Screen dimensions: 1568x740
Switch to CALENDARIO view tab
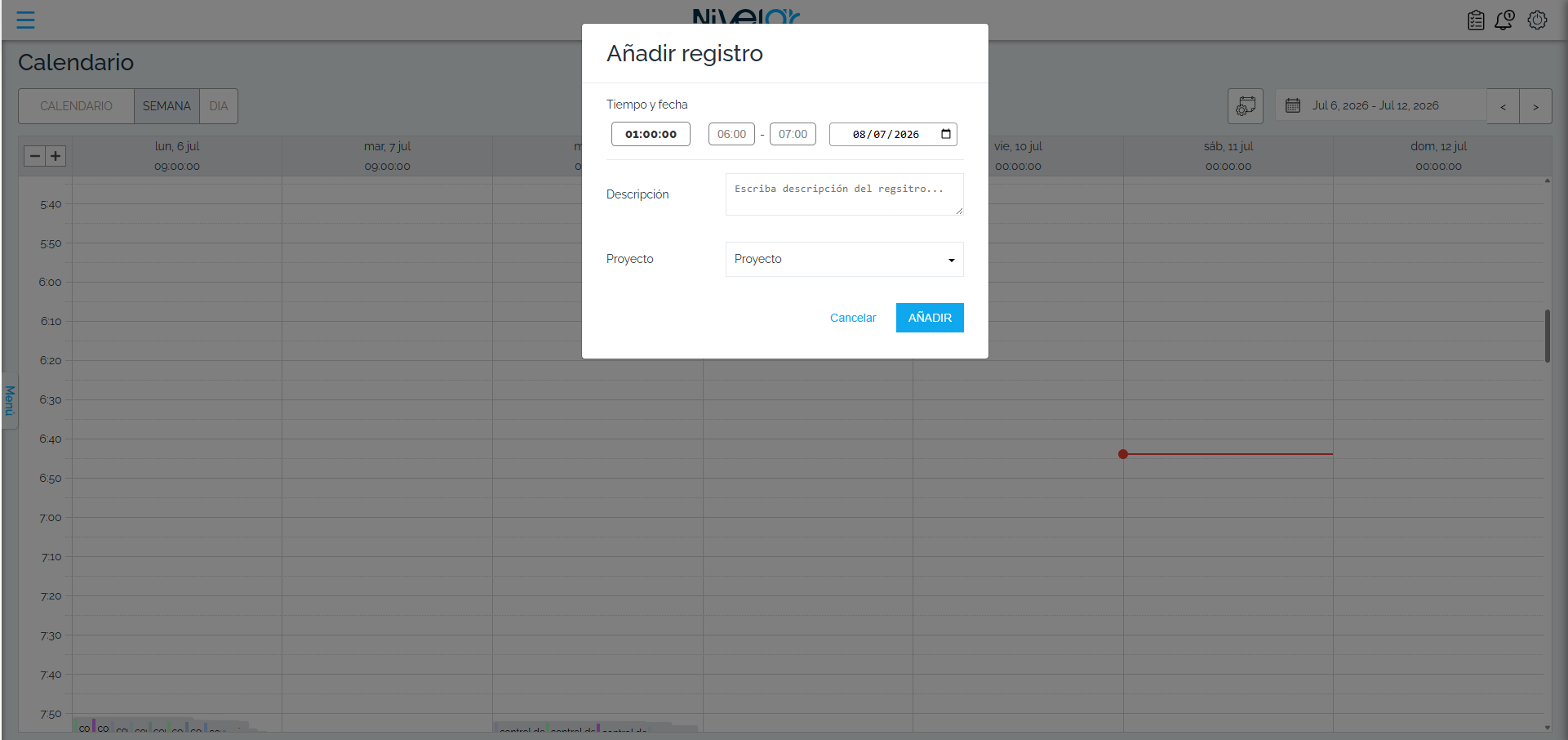click(76, 106)
